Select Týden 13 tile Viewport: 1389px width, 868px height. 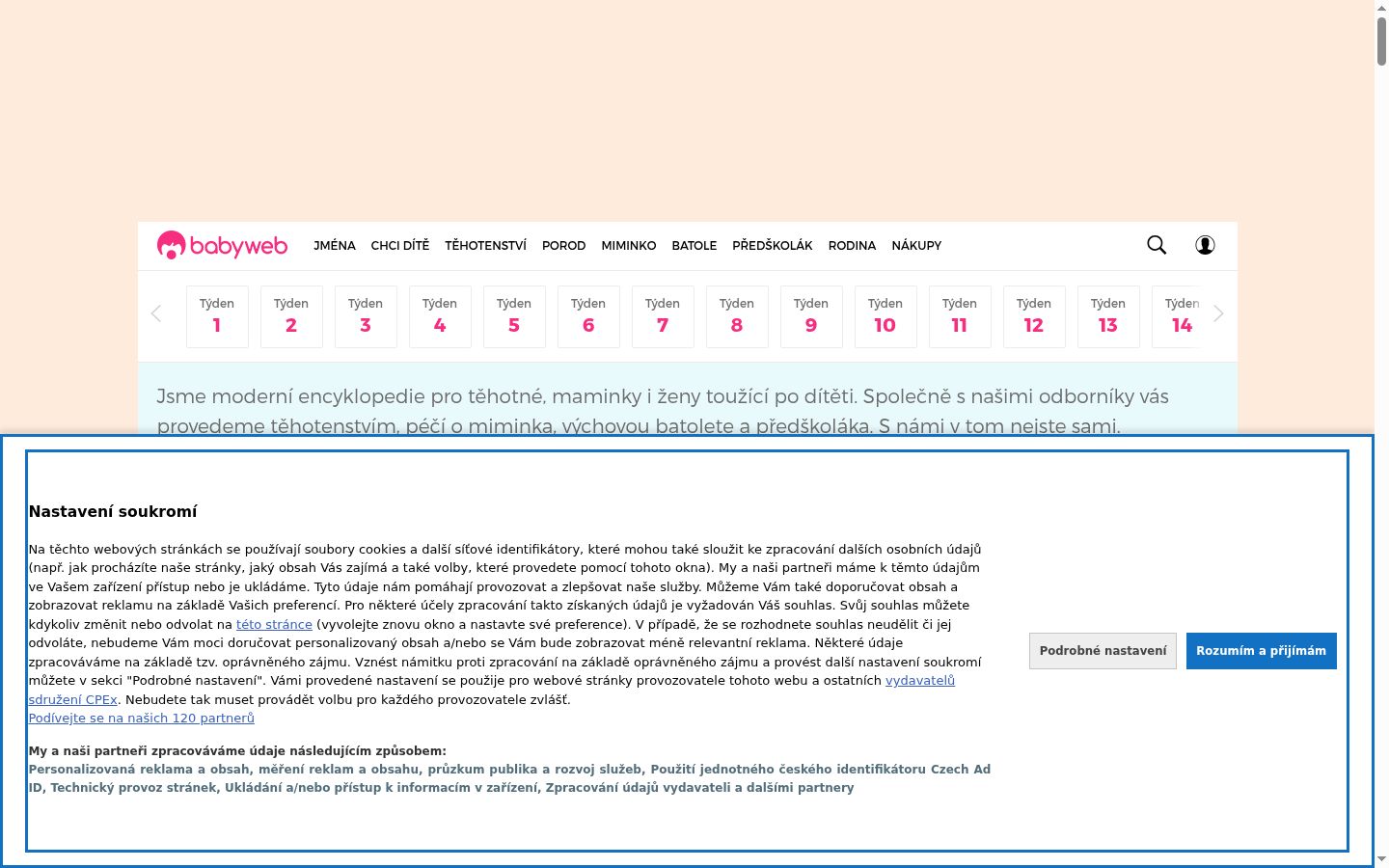click(x=1108, y=316)
